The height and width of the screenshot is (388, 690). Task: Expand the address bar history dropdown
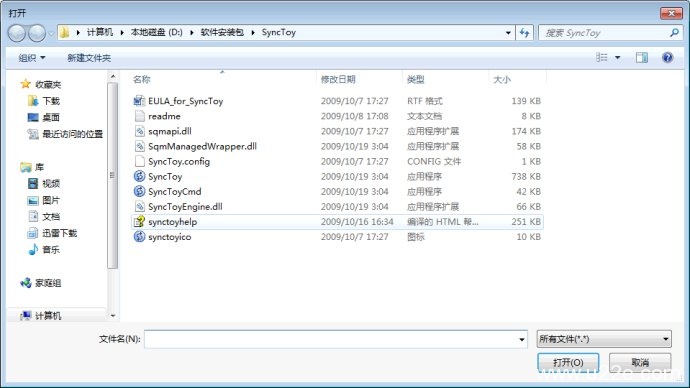coord(508,33)
